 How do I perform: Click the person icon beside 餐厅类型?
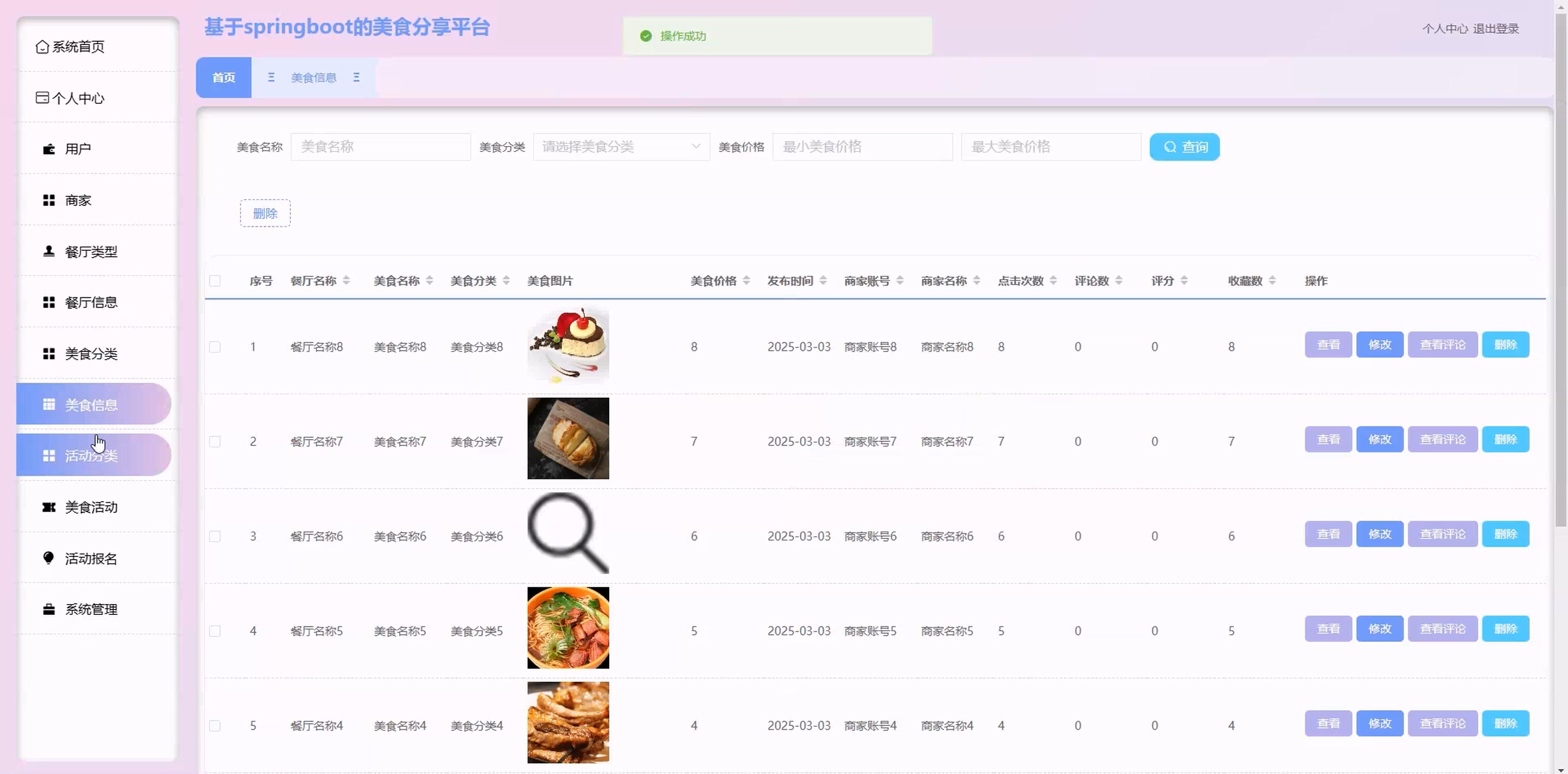49,251
